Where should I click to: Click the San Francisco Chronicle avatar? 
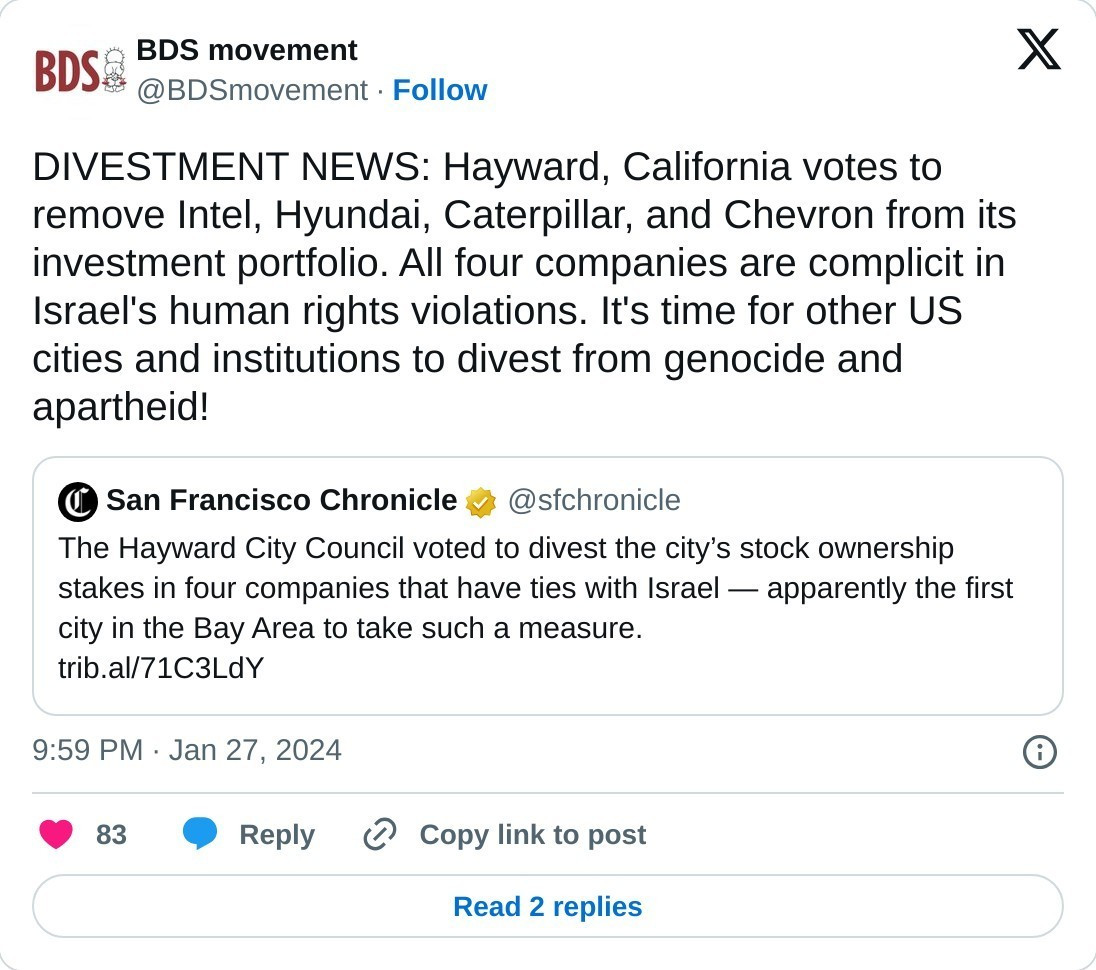coord(78,501)
